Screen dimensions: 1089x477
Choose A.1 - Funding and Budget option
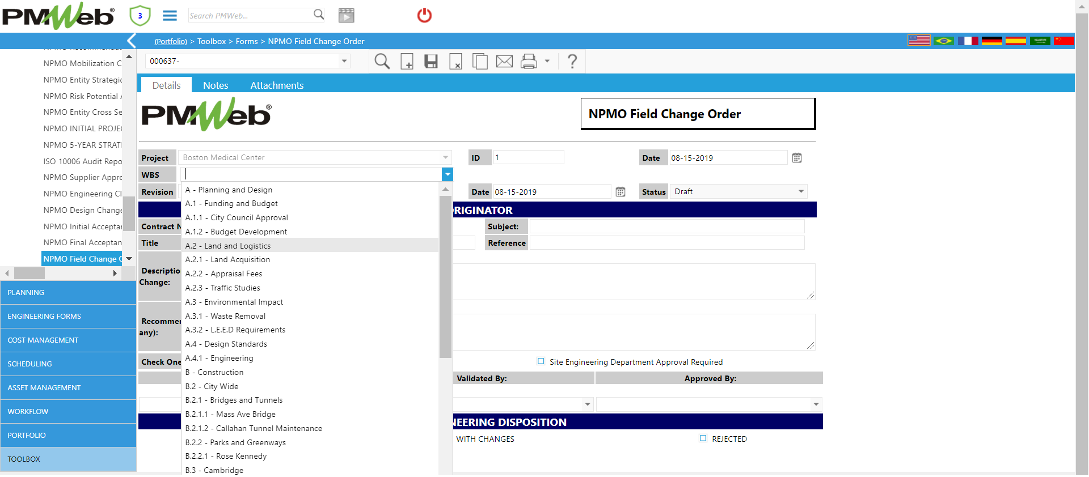click(x=310, y=203)
